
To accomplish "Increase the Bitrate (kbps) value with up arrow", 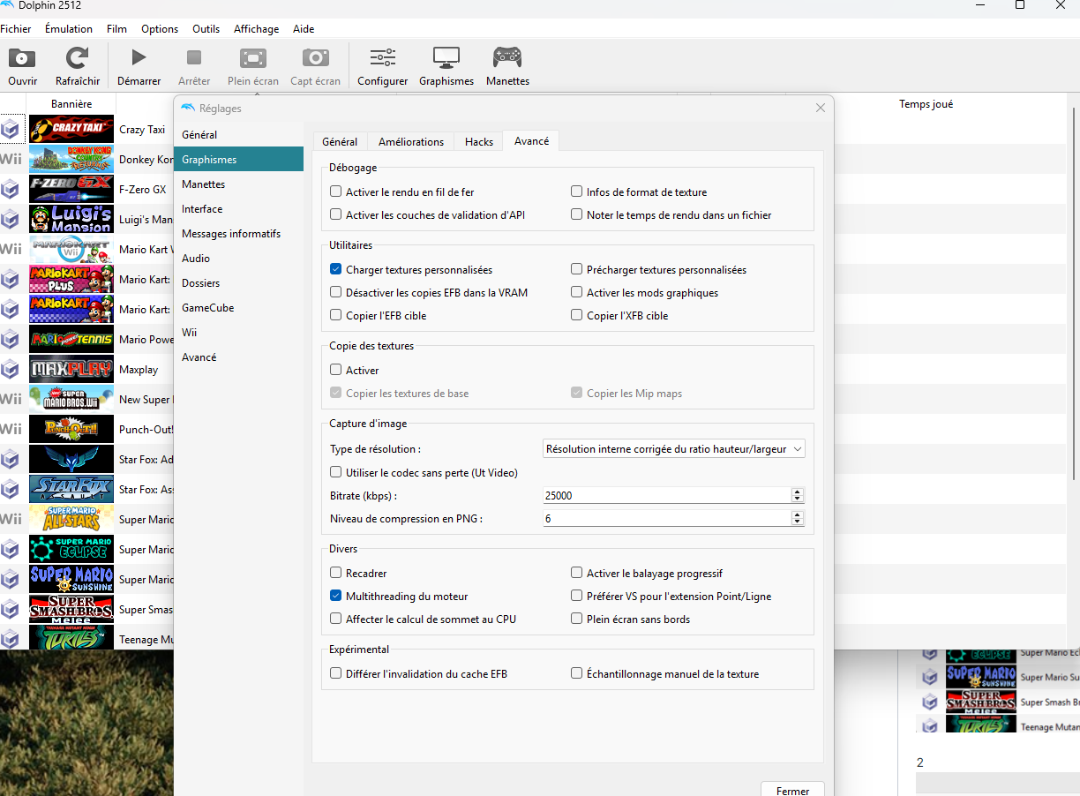I will (x=797, y=492).
